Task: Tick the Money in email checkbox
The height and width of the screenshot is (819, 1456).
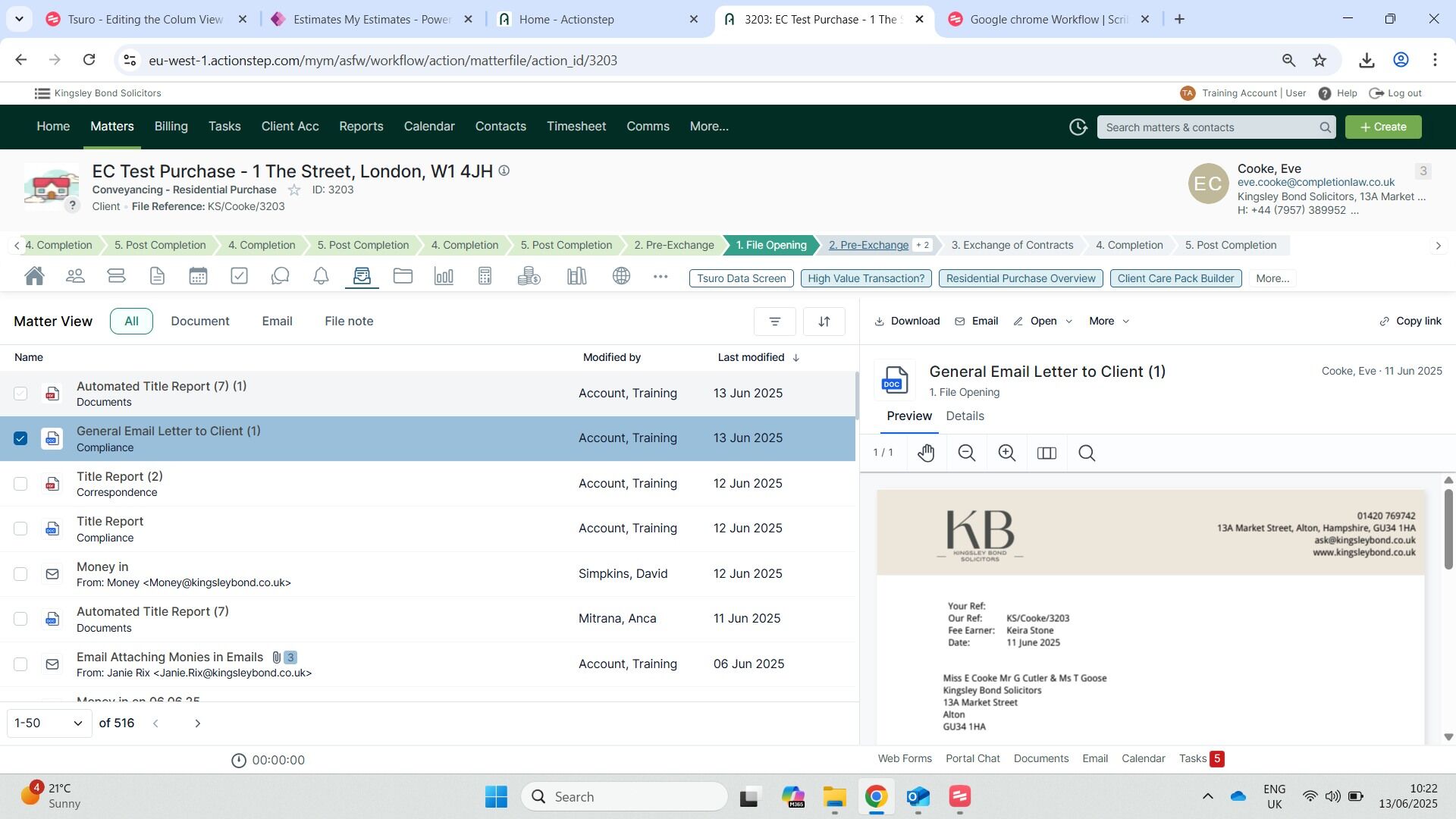Action: (20, 574)
